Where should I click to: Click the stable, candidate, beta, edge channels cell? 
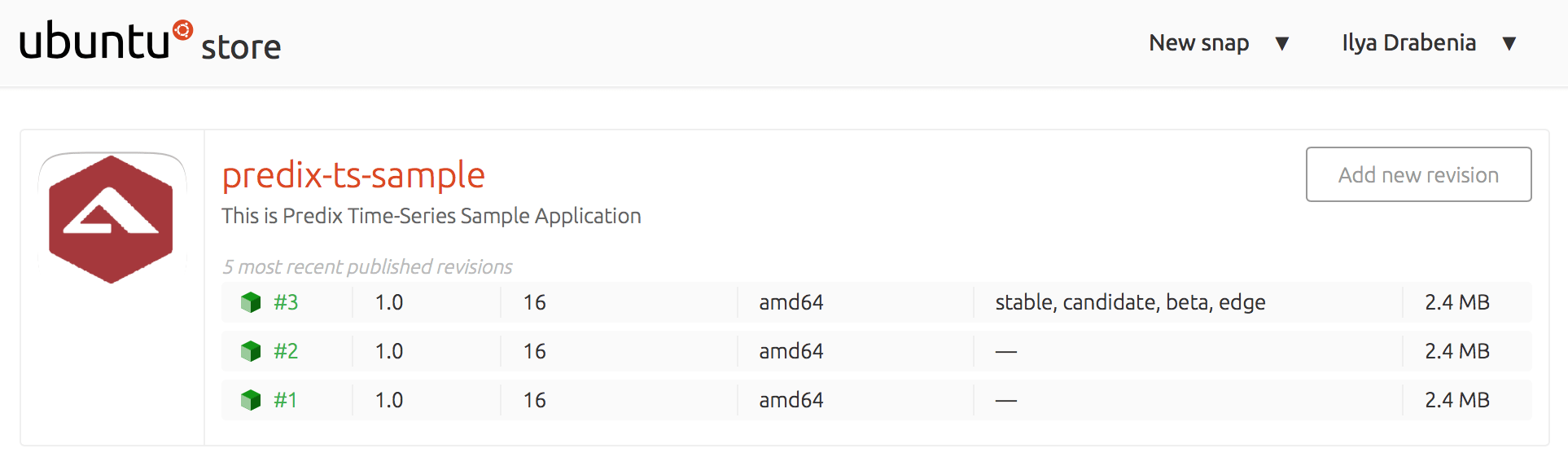[x=1130, y=302]
